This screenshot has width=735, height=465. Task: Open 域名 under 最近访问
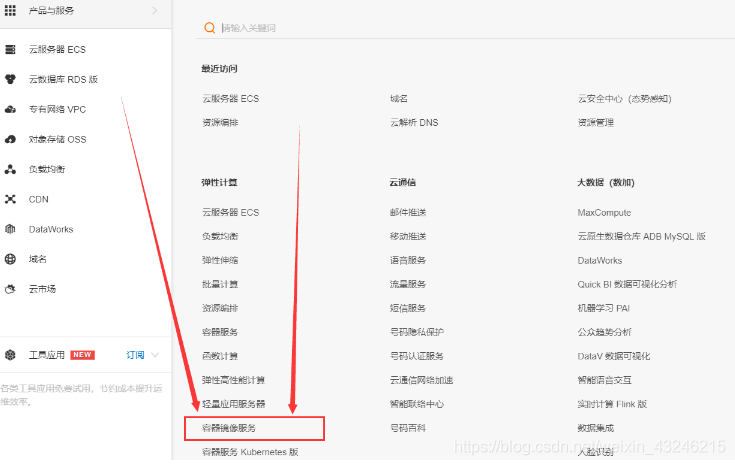[x=399, y=98]
